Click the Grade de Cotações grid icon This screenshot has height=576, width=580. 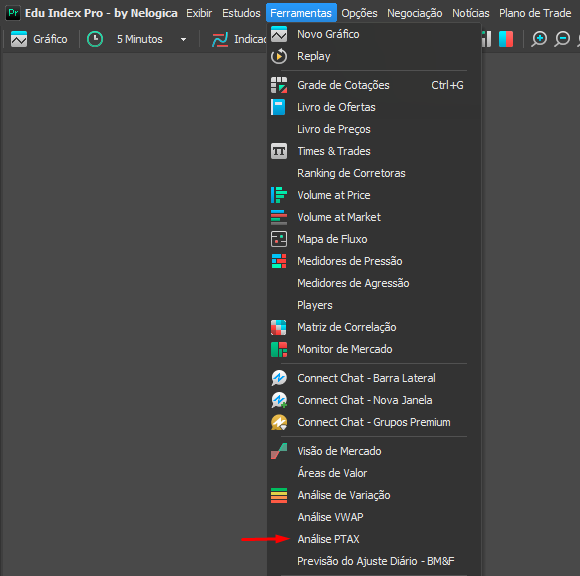(279, 85)
